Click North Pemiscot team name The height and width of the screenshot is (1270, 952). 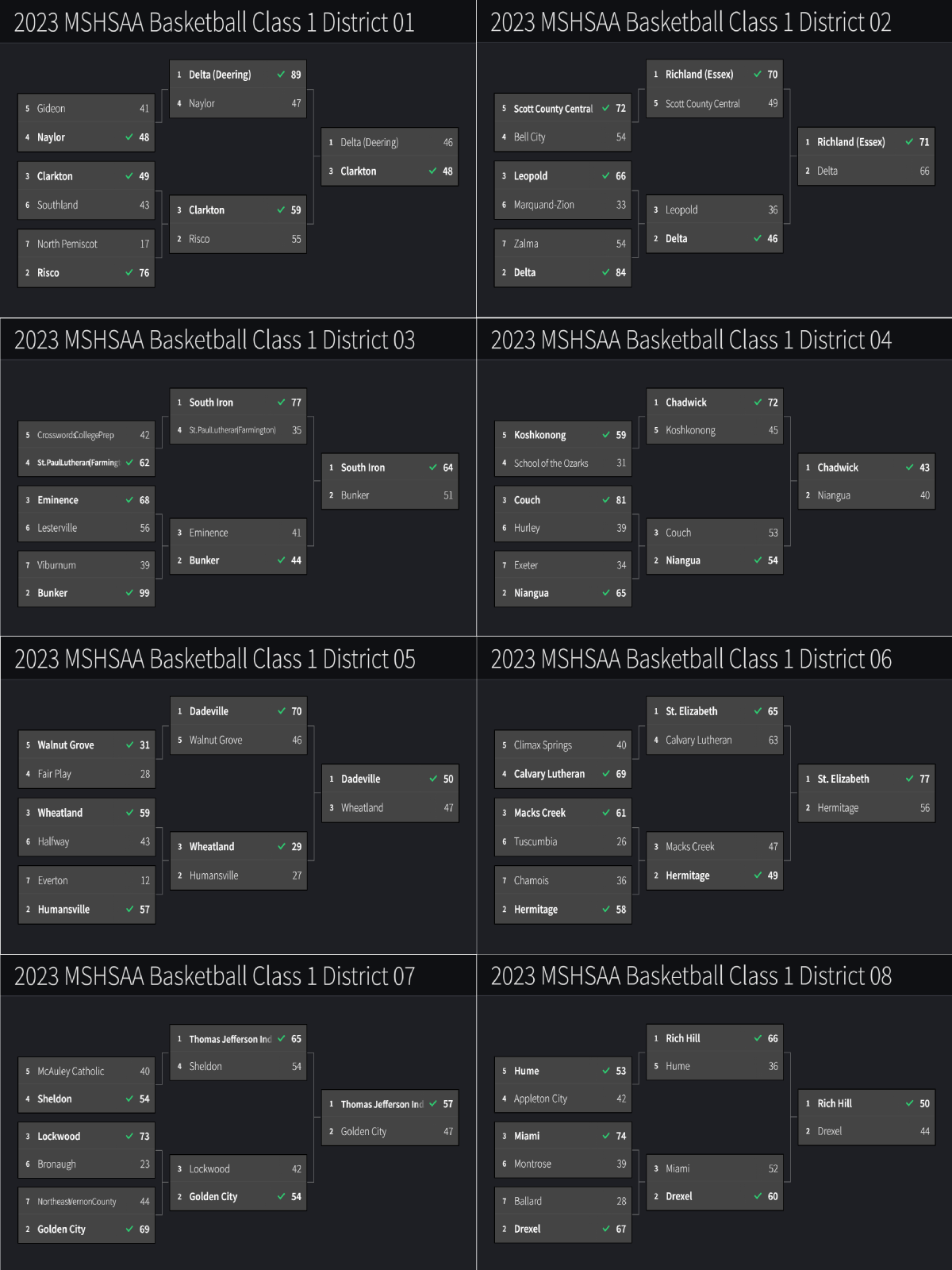(x=67, y=244)
